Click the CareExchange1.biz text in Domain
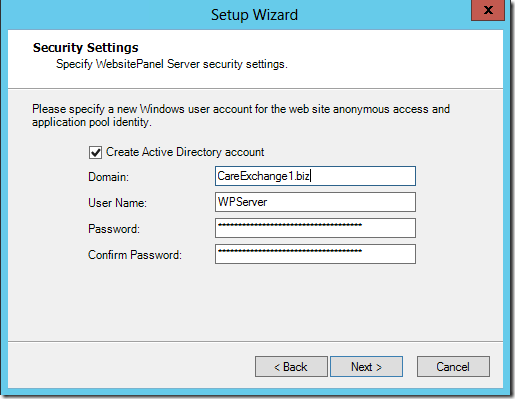Image resolution: width=515 pixels, height=399 pixels. point(263,176)
